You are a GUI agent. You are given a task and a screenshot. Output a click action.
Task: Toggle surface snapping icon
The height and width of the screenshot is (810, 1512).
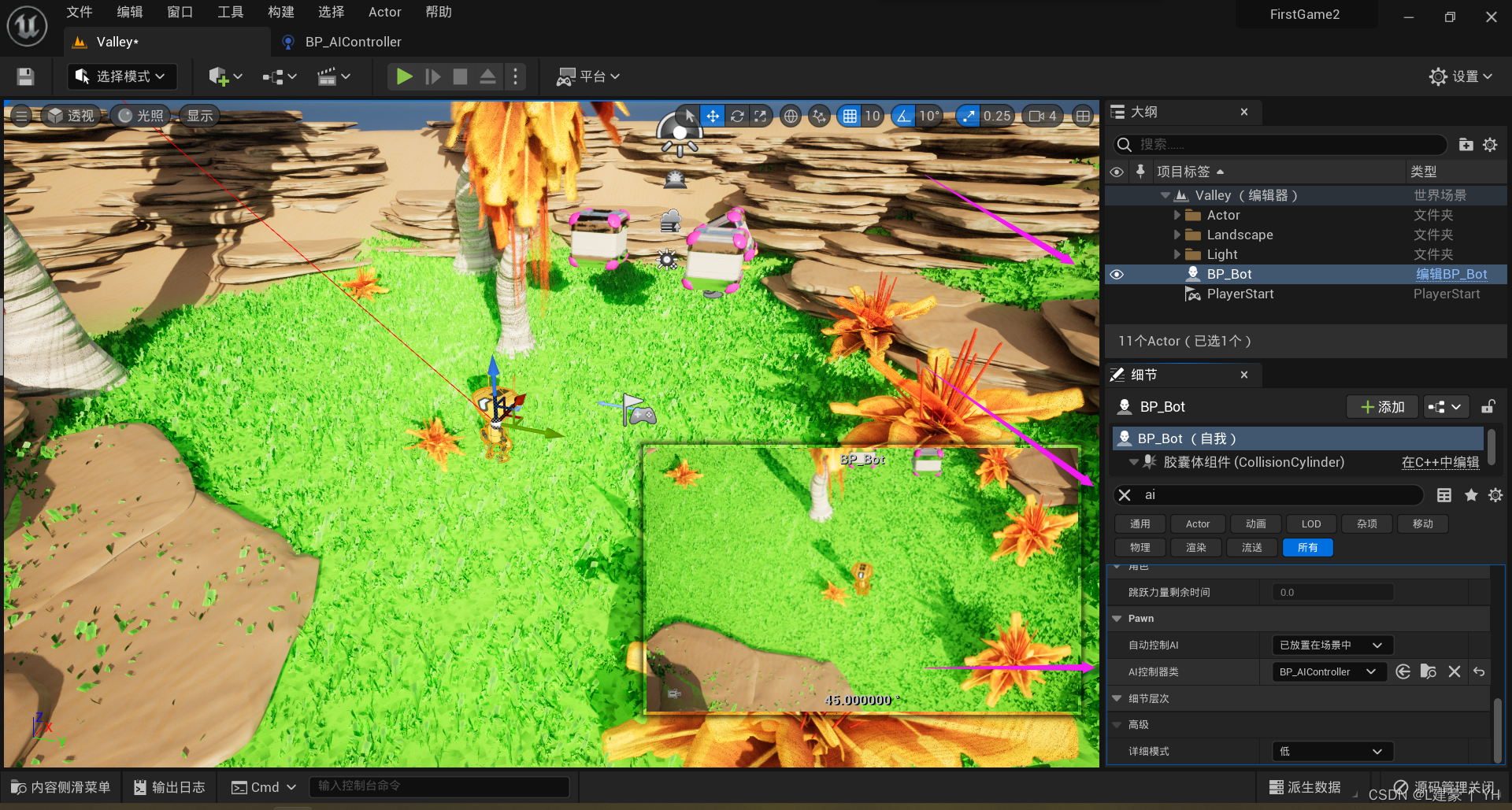point(820,116)
